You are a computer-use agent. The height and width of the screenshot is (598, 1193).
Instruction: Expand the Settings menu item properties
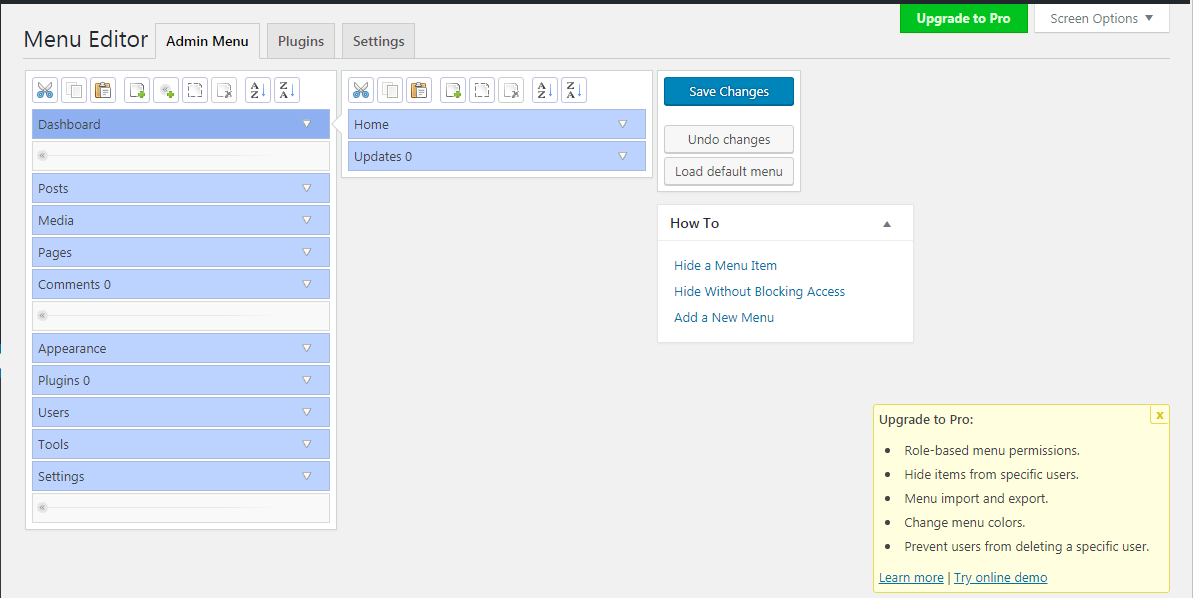pos(307,476)
